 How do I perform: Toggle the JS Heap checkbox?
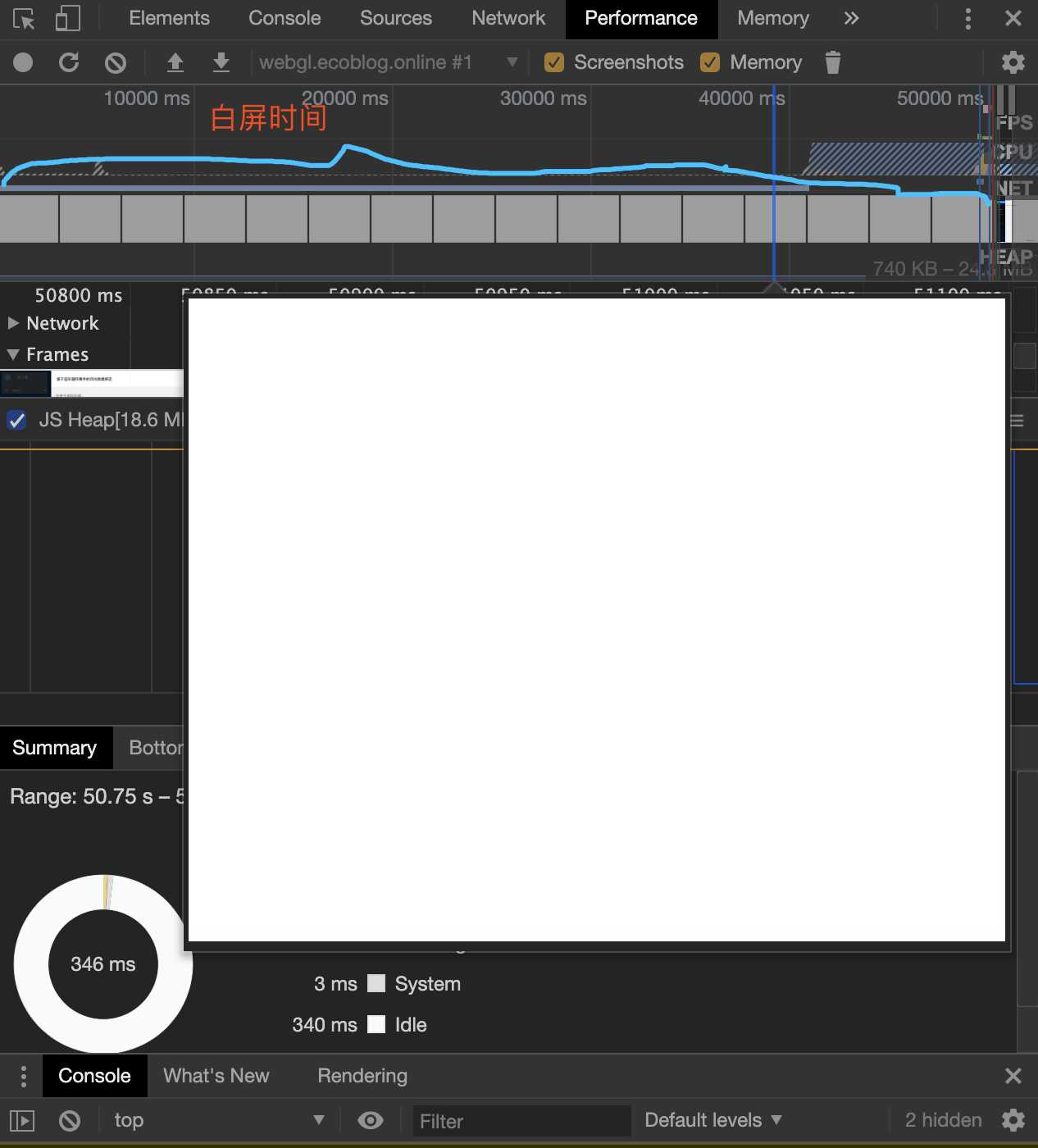click(16, 420)
